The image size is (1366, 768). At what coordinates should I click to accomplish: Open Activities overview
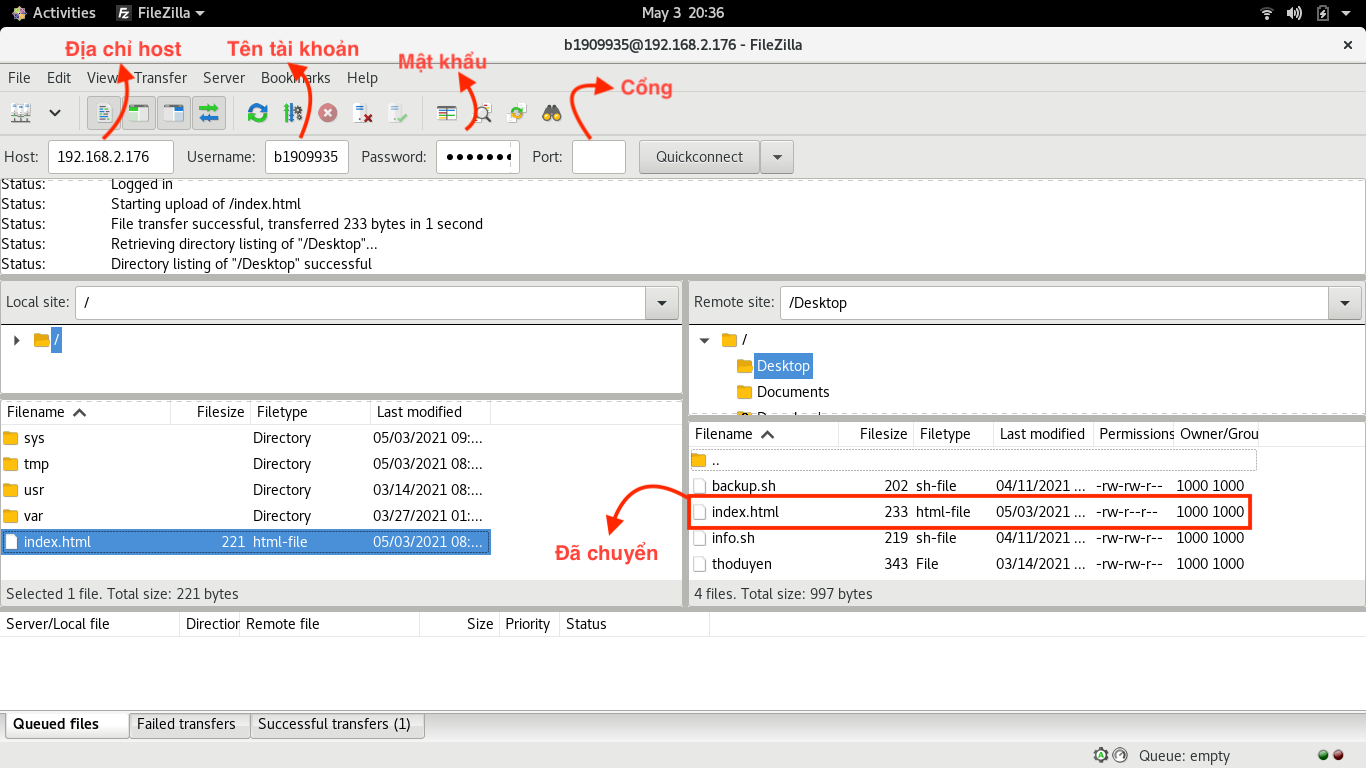click(x=54, y=13)
